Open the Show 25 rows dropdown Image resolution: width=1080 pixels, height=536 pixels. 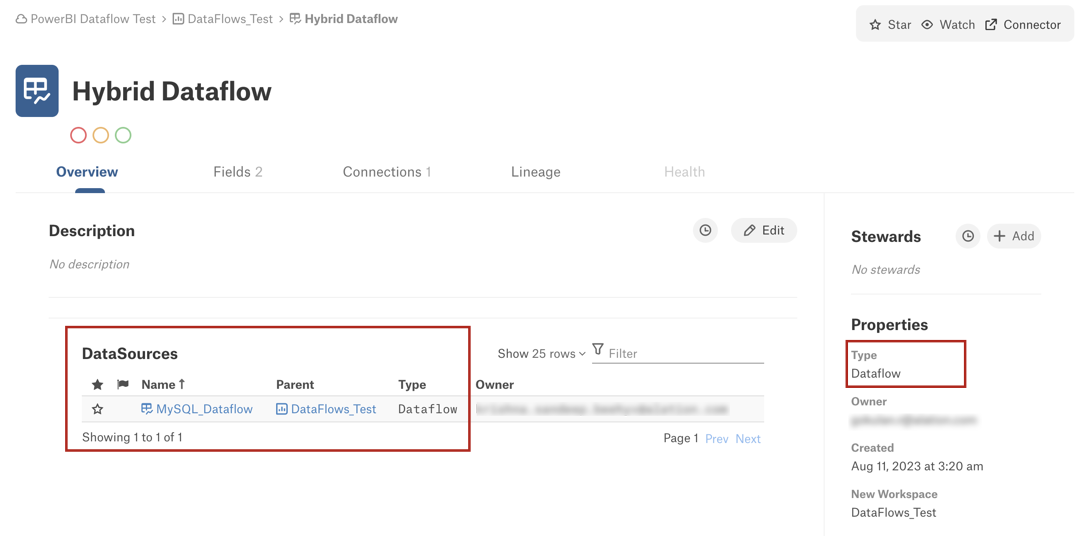coord(541,353)
